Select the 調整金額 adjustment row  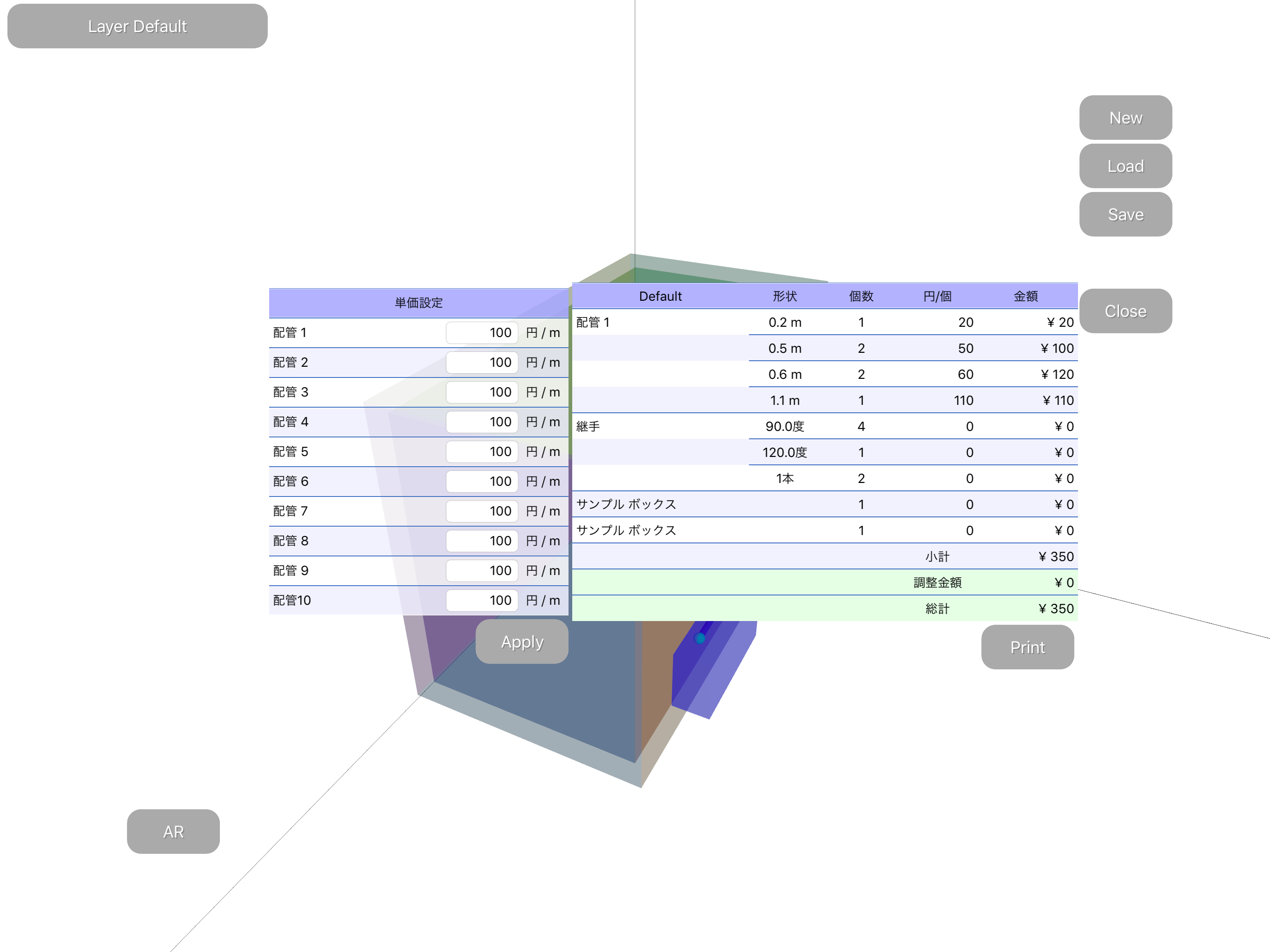click(x=825, y=582)
